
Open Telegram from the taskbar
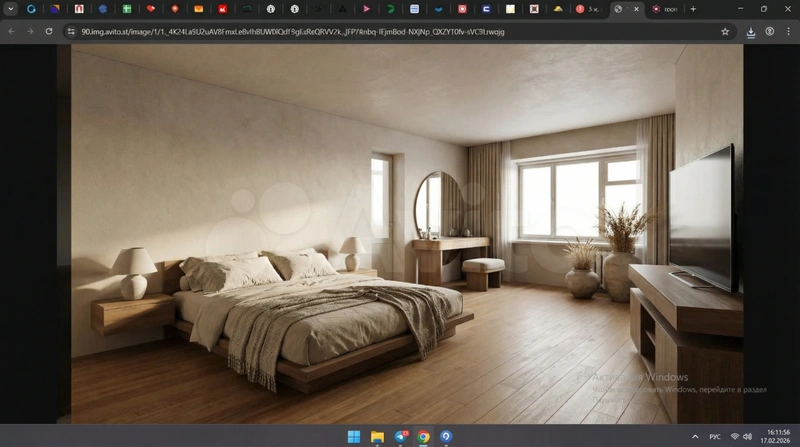[401, 437]
